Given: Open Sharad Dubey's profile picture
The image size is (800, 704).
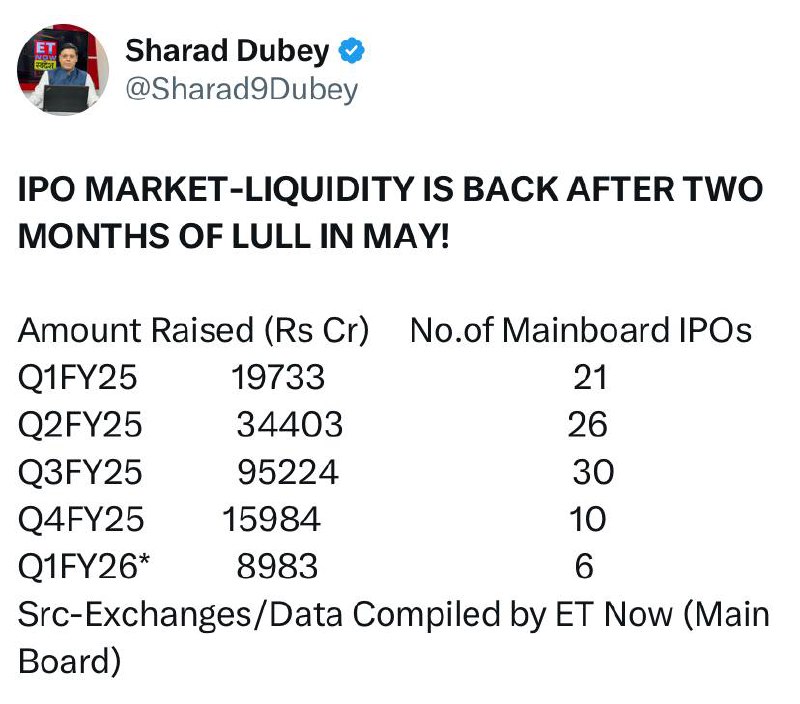Looking at the screenshot, I should (63, 70).
